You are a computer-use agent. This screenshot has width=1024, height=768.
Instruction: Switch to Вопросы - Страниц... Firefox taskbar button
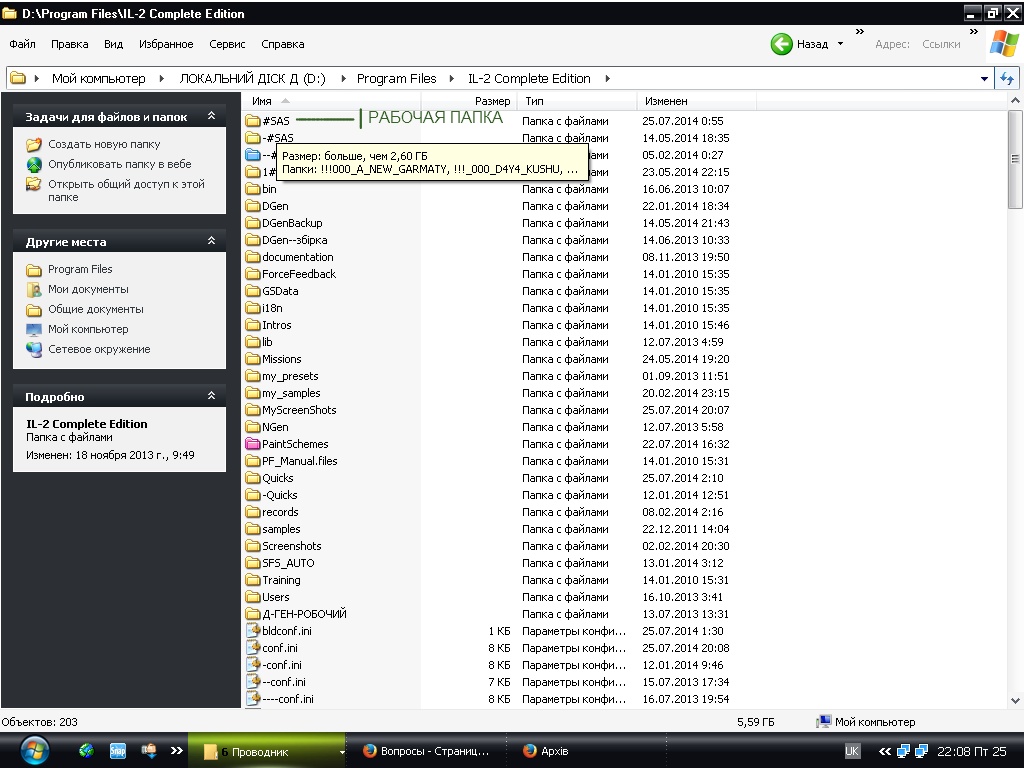(426, 751)
